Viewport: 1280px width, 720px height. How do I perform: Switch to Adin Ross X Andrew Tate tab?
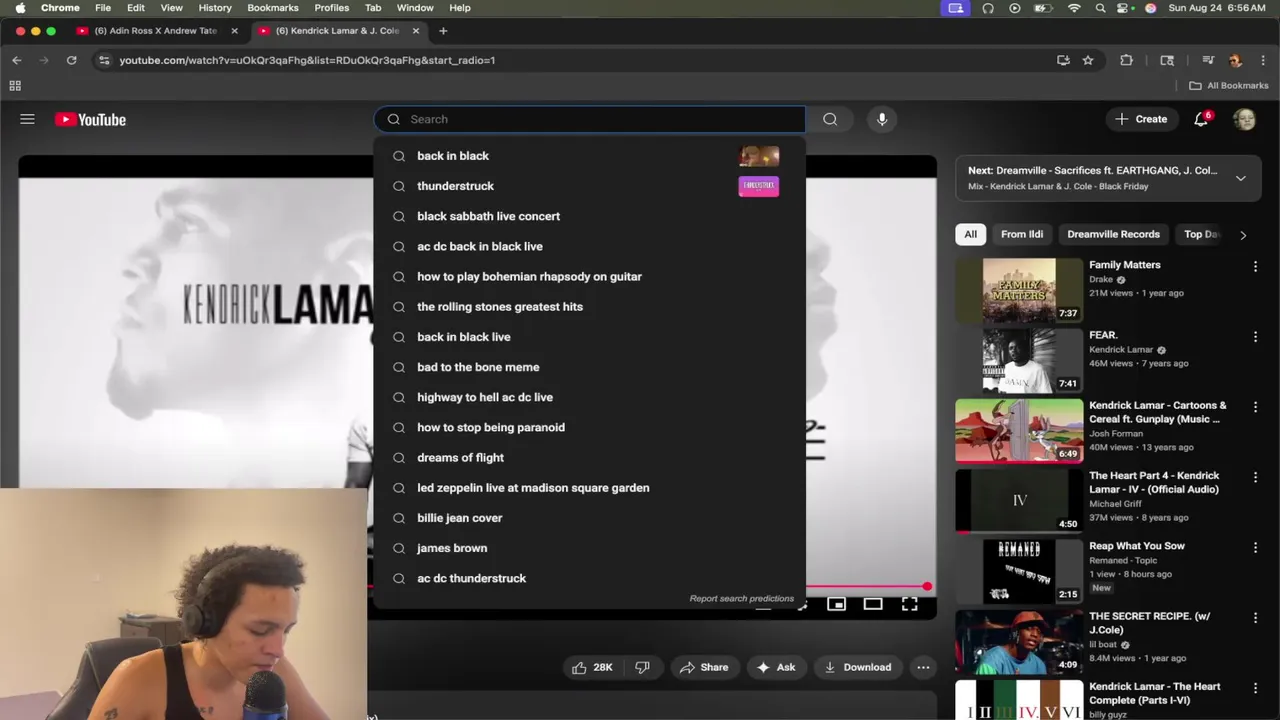point(155,31)
